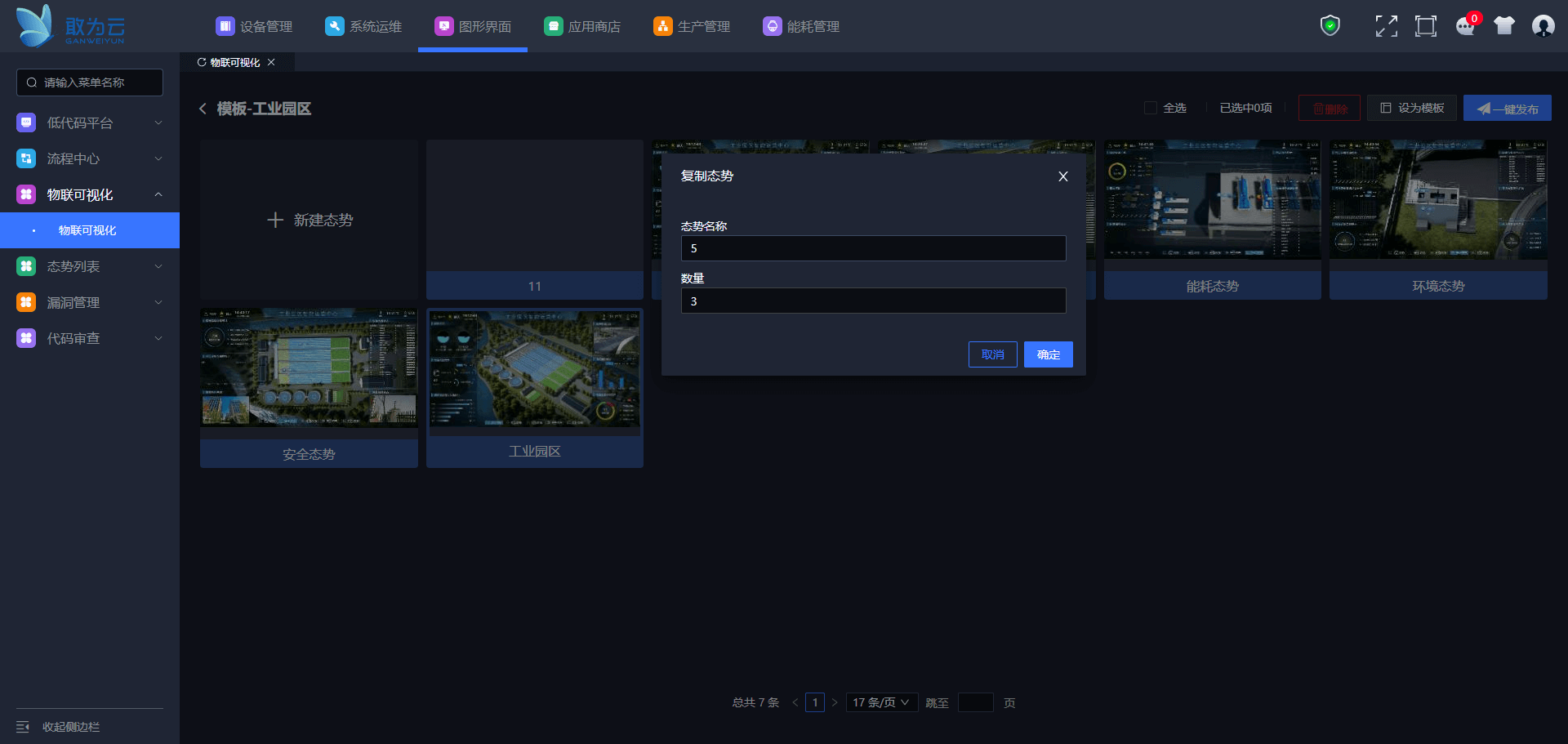Collapse the 物联可视化 menu group
1568x744 pixels.
[x=158, y=194]
